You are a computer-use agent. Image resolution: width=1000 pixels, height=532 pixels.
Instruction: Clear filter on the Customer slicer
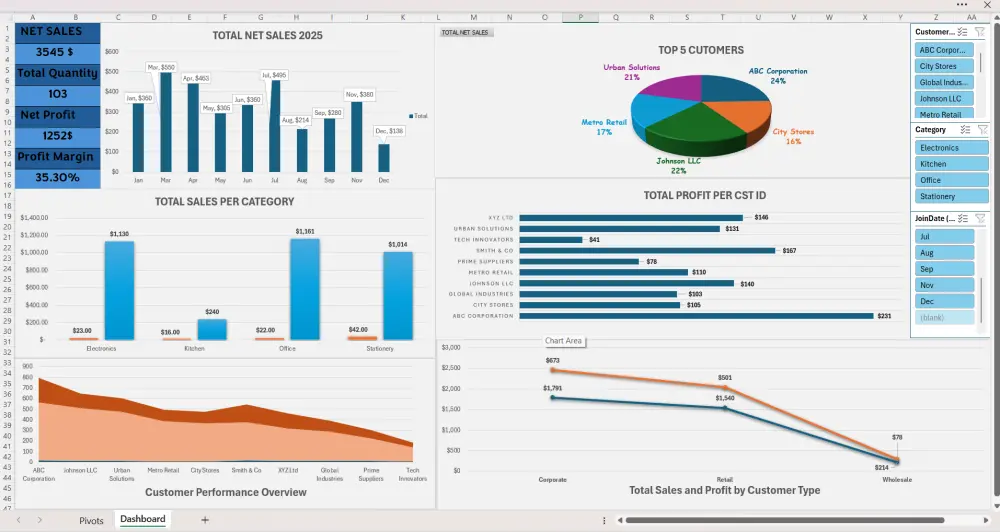click(980, 32)
